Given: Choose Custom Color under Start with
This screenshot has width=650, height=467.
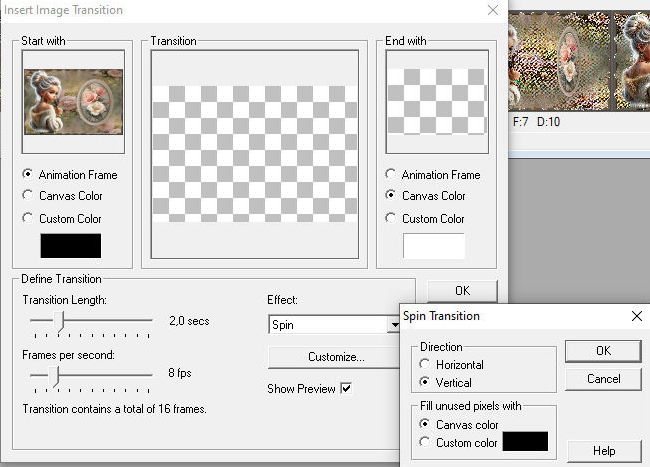Looking at the screenshot, I should (27, 219).
